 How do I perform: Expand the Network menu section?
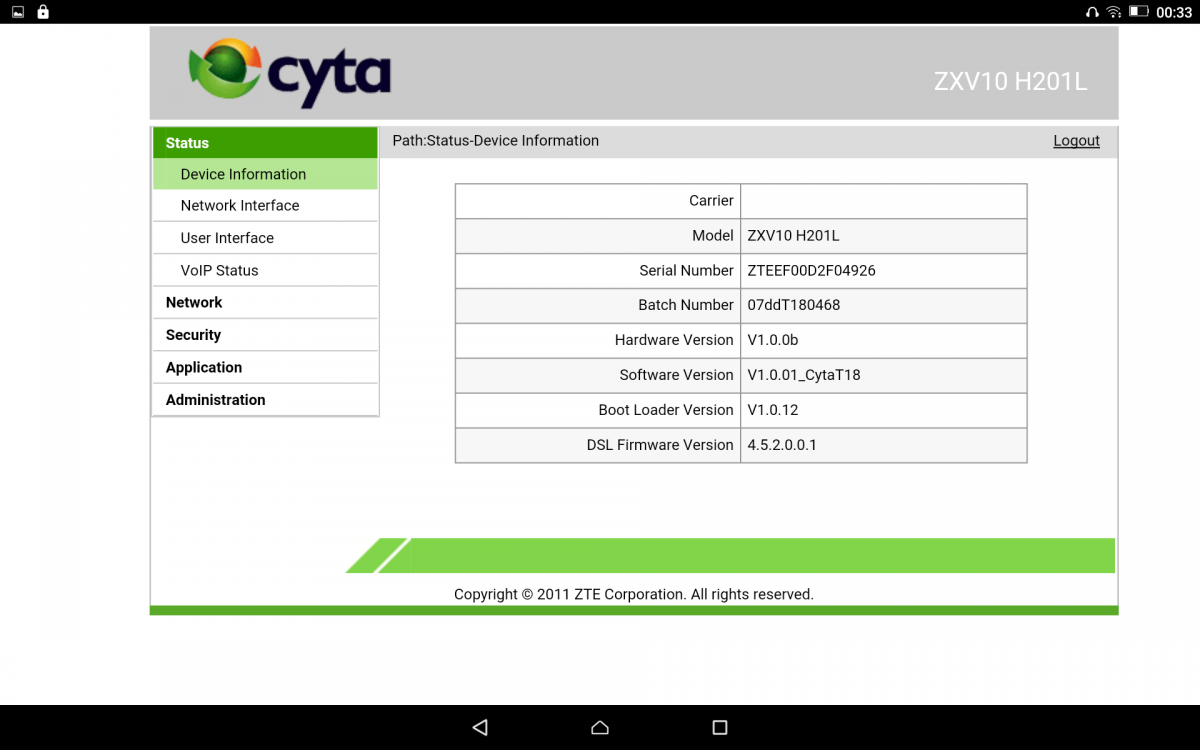pos(265,302)
